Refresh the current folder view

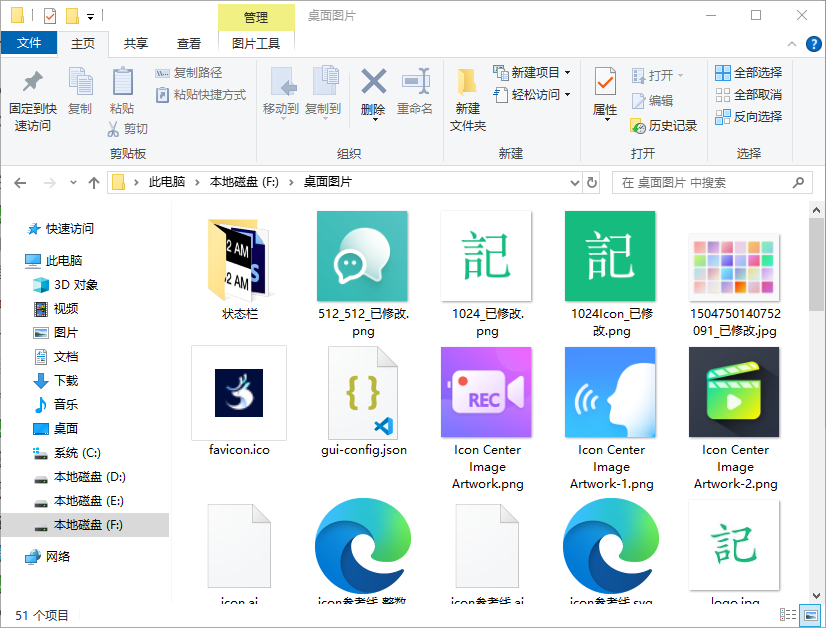[589, 182]
